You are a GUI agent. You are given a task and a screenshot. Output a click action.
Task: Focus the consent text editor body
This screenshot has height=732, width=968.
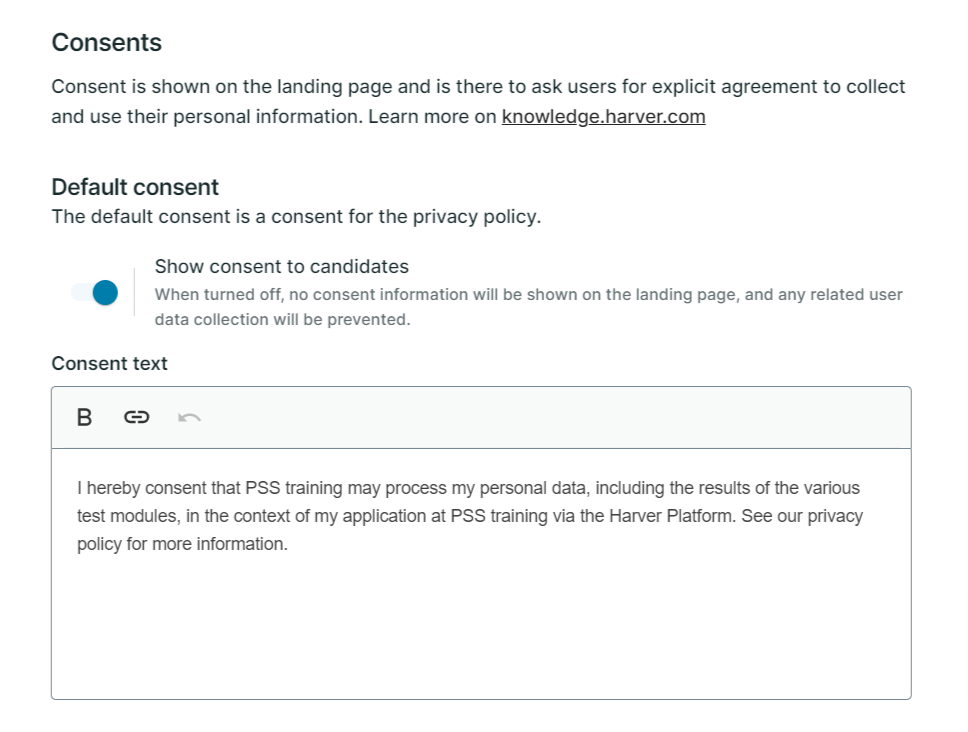tap(481, 574)
